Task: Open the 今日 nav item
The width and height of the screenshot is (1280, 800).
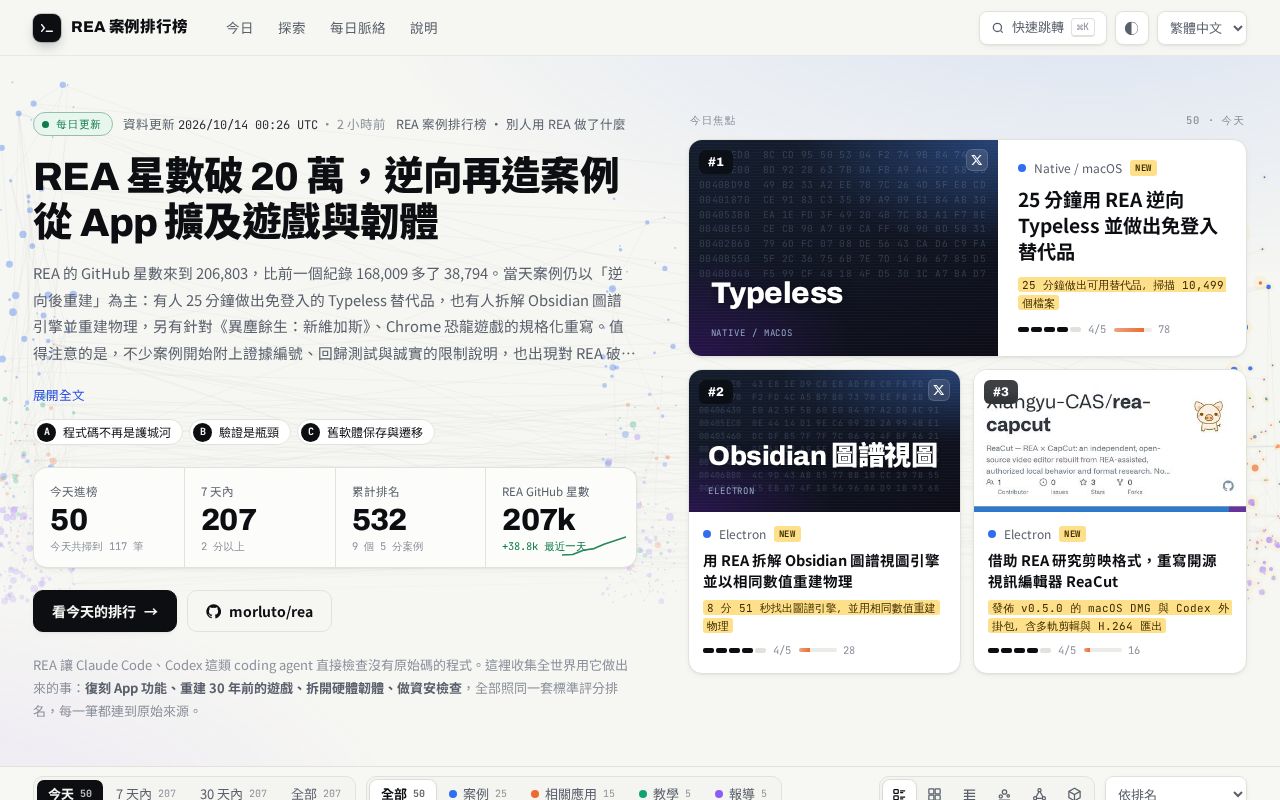Action: click(240, 28)
